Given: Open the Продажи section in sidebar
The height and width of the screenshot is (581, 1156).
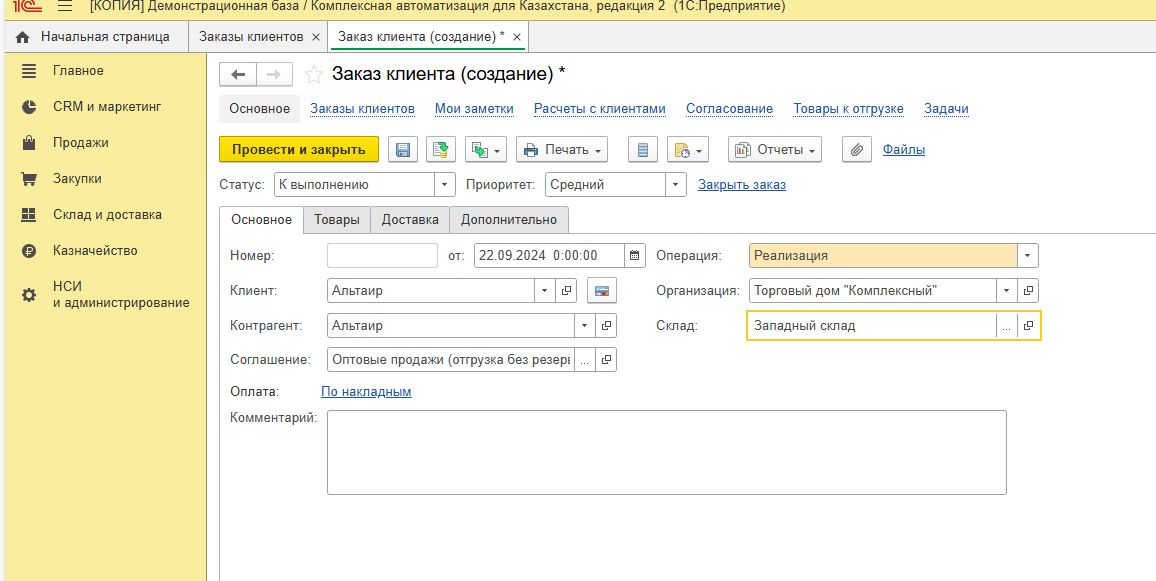Looking at the screenshot, I should [80, 143].
